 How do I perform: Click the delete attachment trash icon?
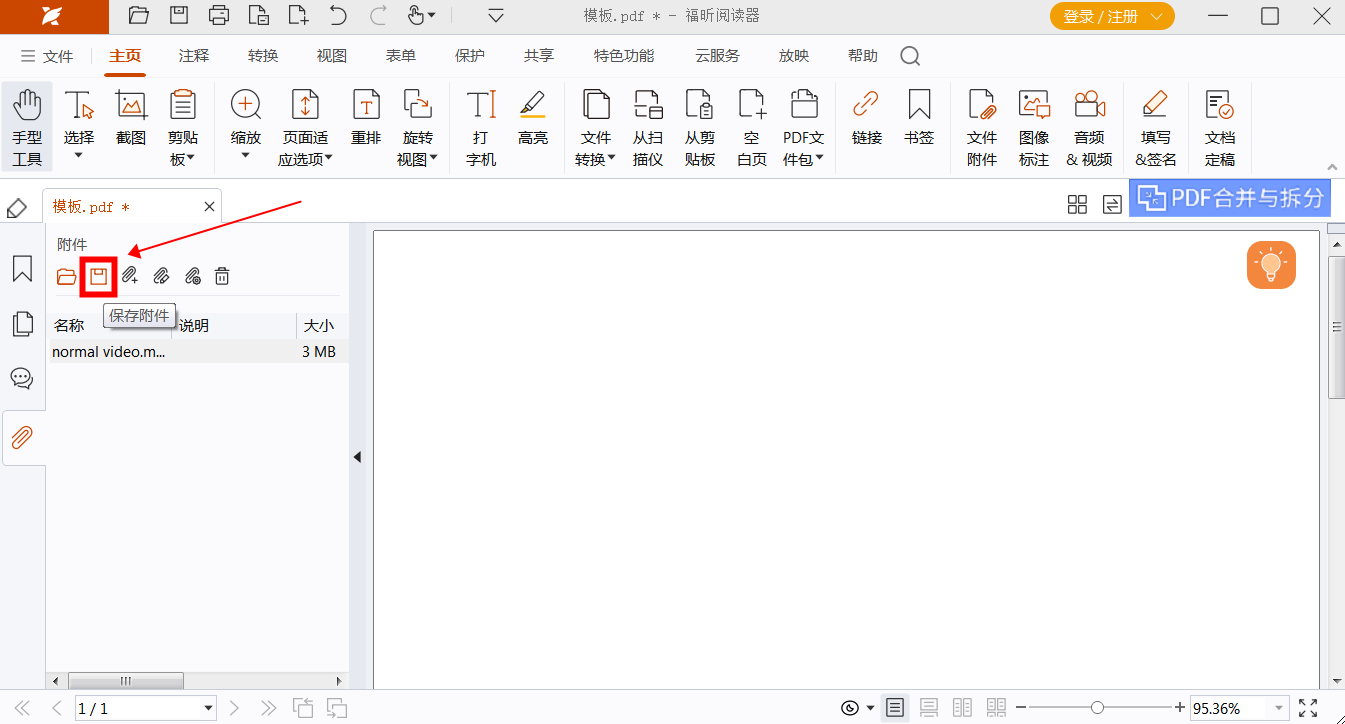pos(222,277)
